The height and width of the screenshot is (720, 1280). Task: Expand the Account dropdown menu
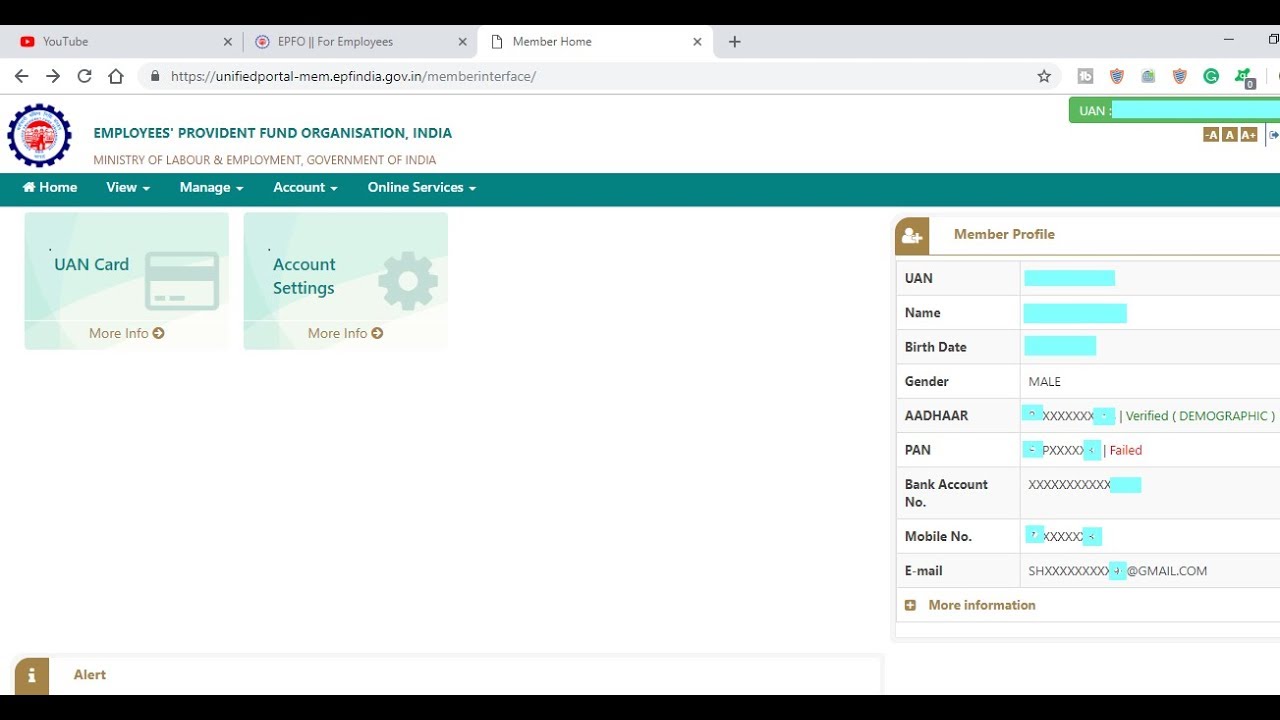[305, 187]
